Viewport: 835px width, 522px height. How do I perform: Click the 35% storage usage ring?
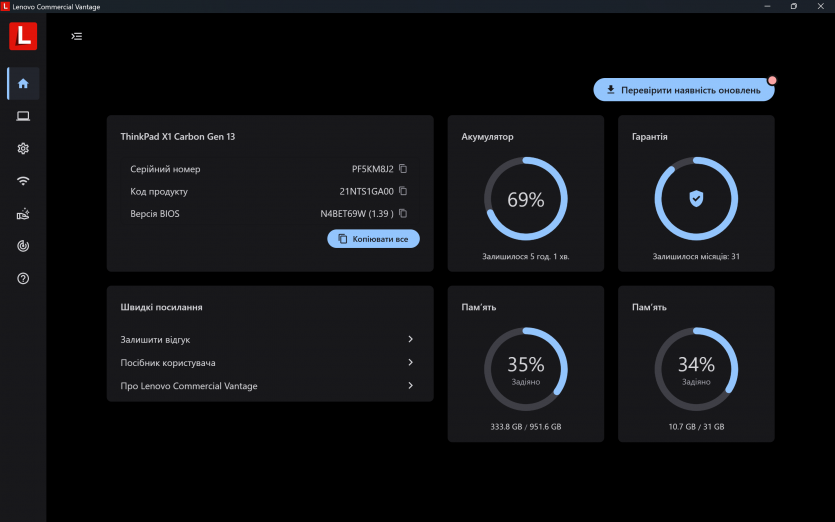(526, 369)
